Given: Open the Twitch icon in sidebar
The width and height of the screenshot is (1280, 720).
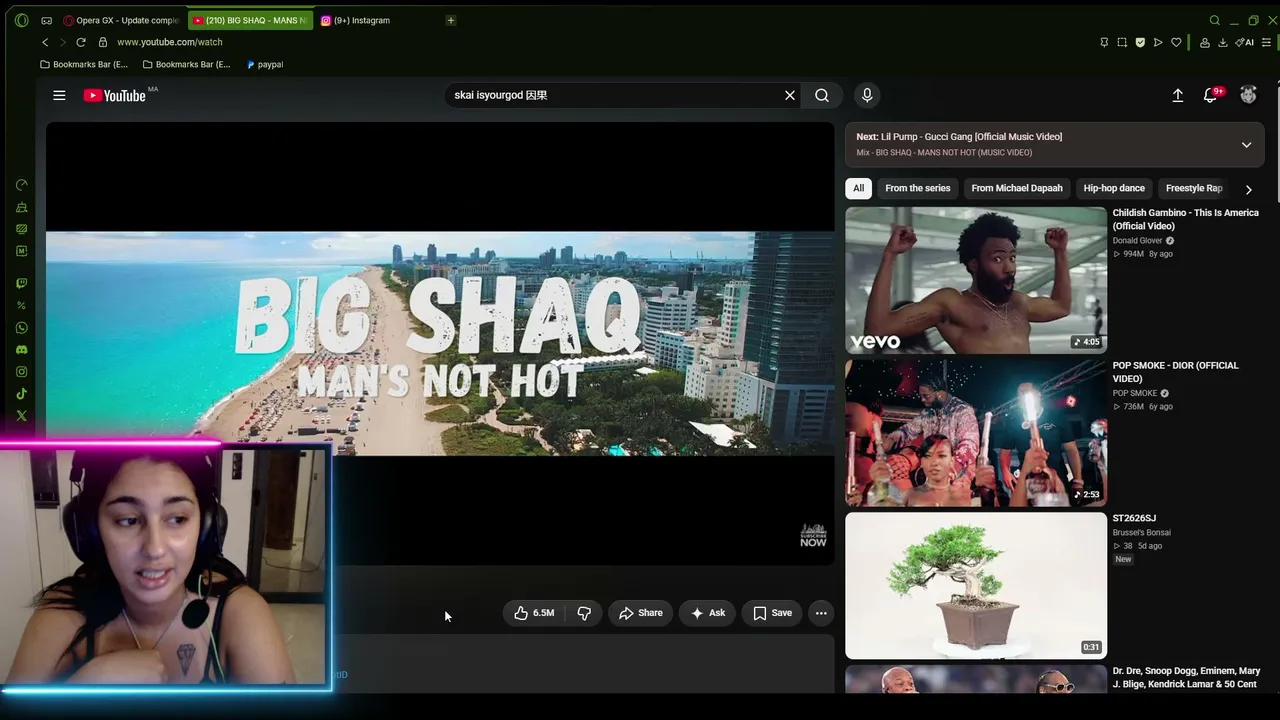Looking at the screenshot, I should (22, 284).
